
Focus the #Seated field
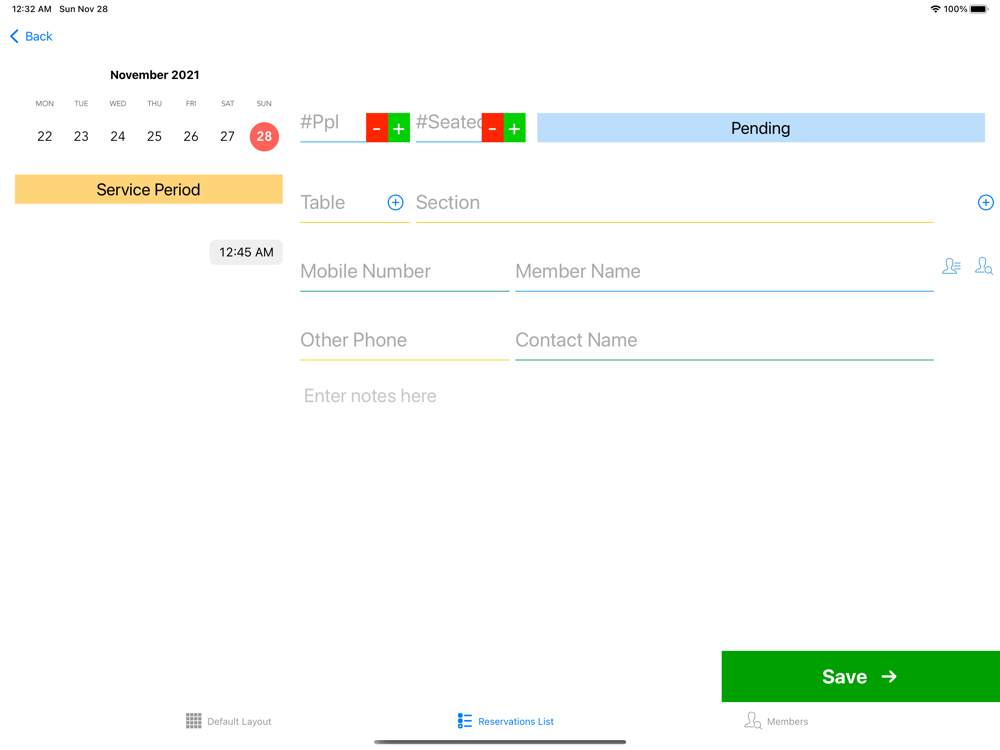click(x=448, y=126)
